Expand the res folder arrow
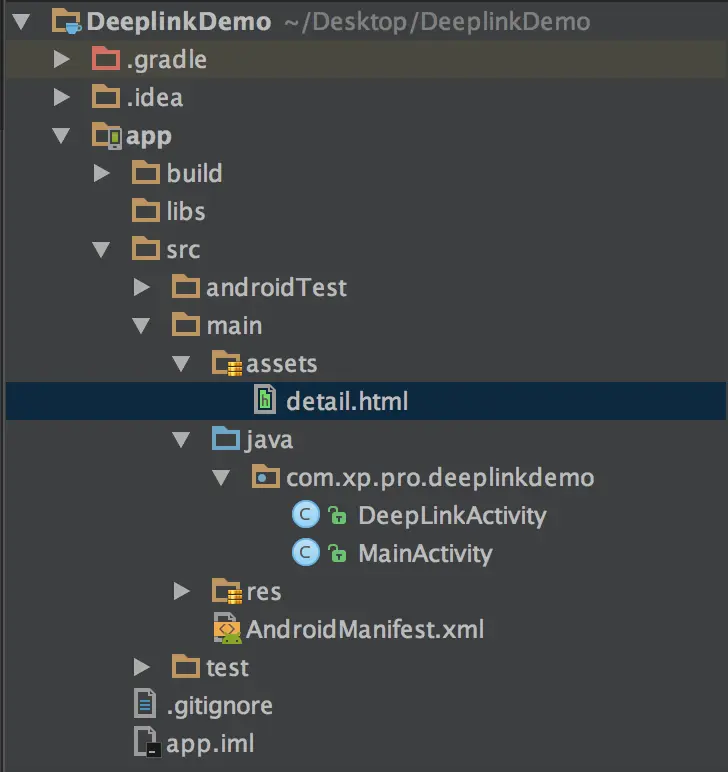The height and width of the screenshot is (772, 728). 182,591
